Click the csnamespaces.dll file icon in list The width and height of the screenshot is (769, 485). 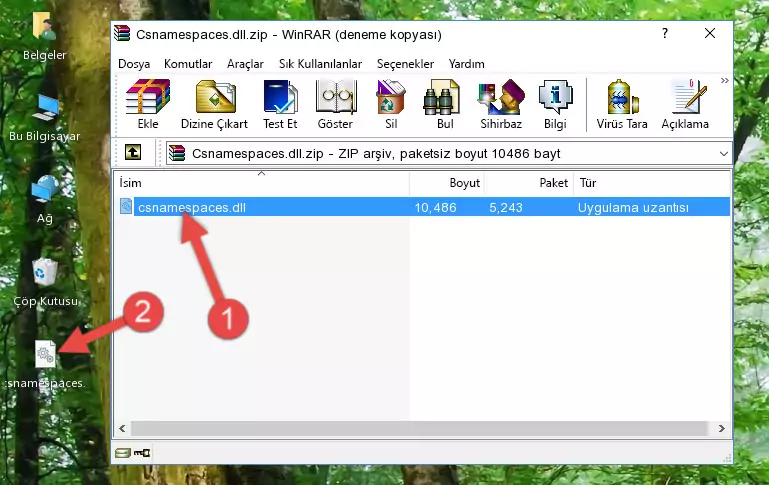(126, 206)
